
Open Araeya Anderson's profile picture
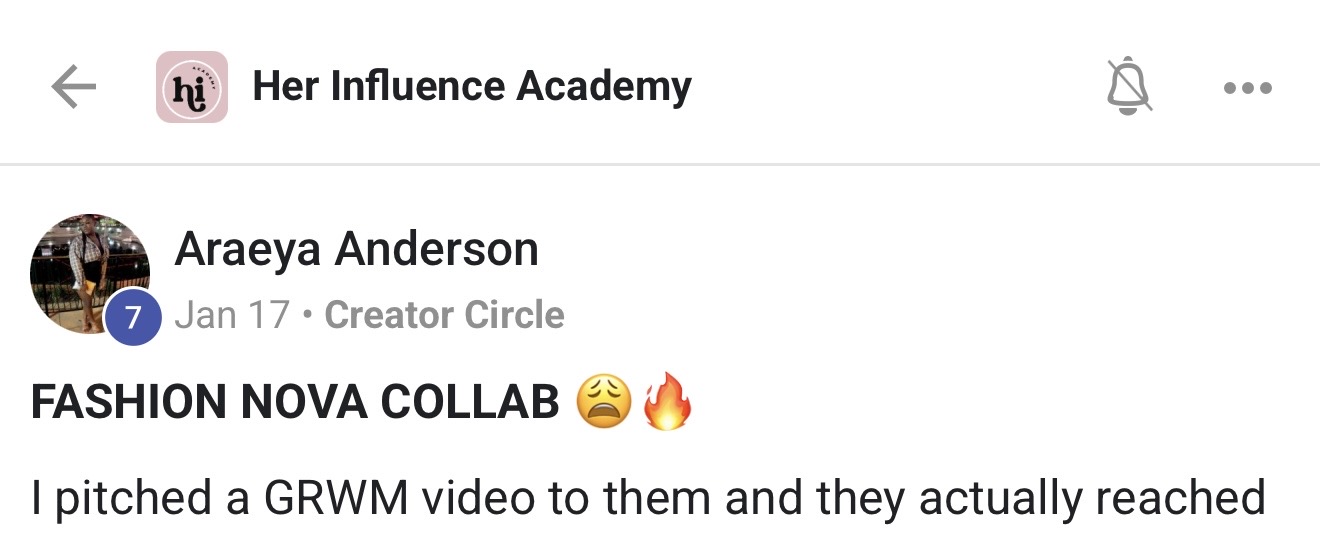90,273
